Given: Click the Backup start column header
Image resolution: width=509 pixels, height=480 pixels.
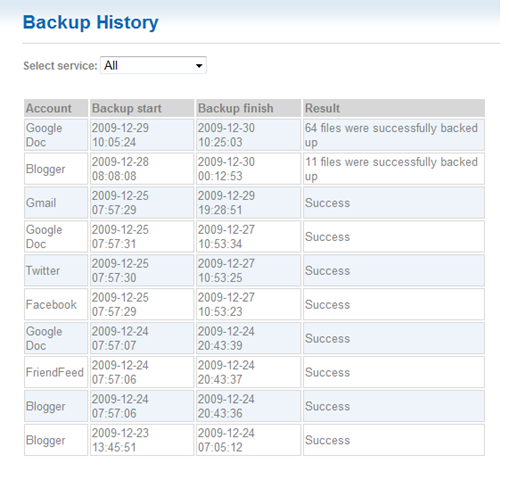Looking at the screenshot, I should (x=142, y=108).
